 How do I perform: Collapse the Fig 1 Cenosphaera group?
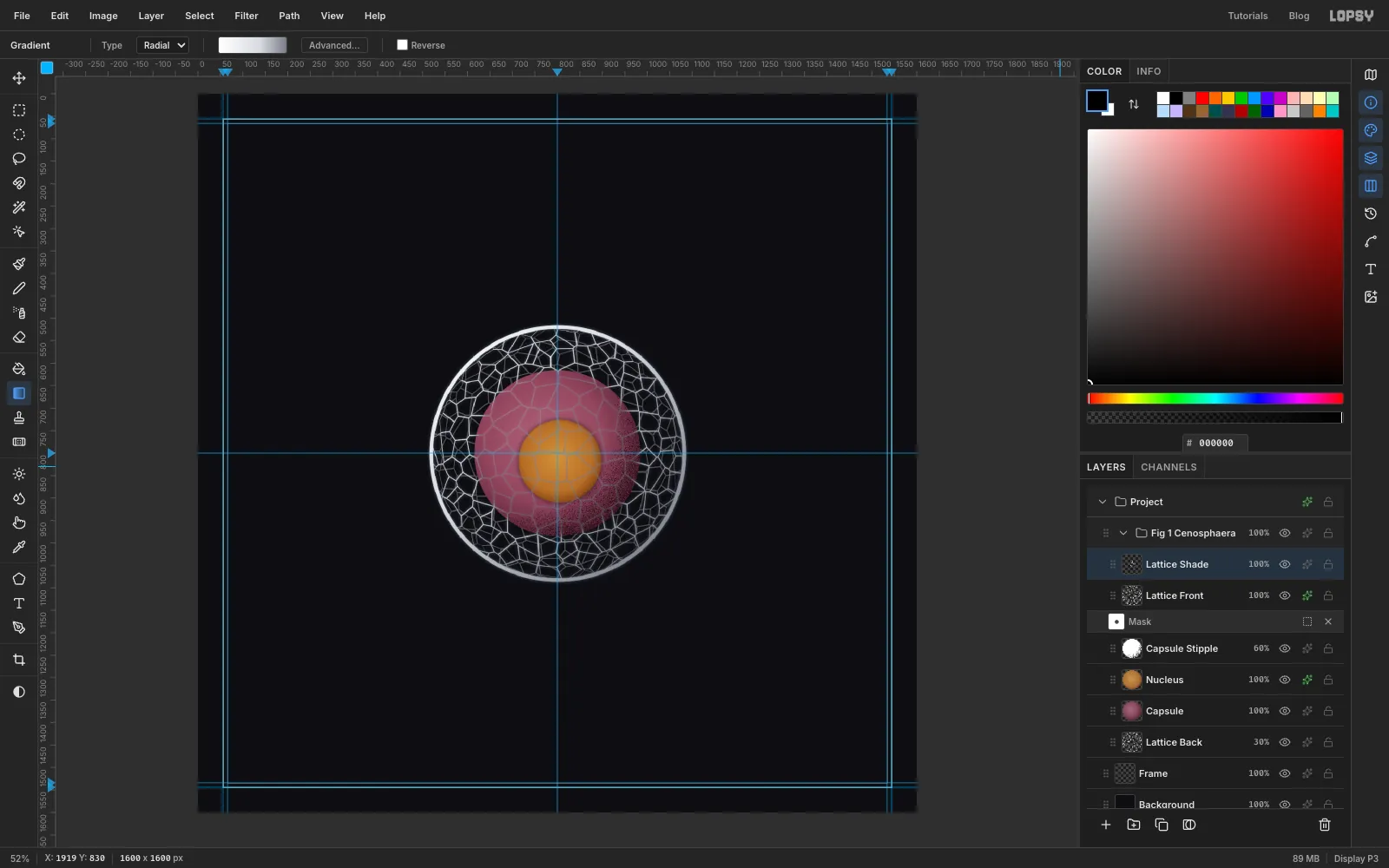point(1123,533)
